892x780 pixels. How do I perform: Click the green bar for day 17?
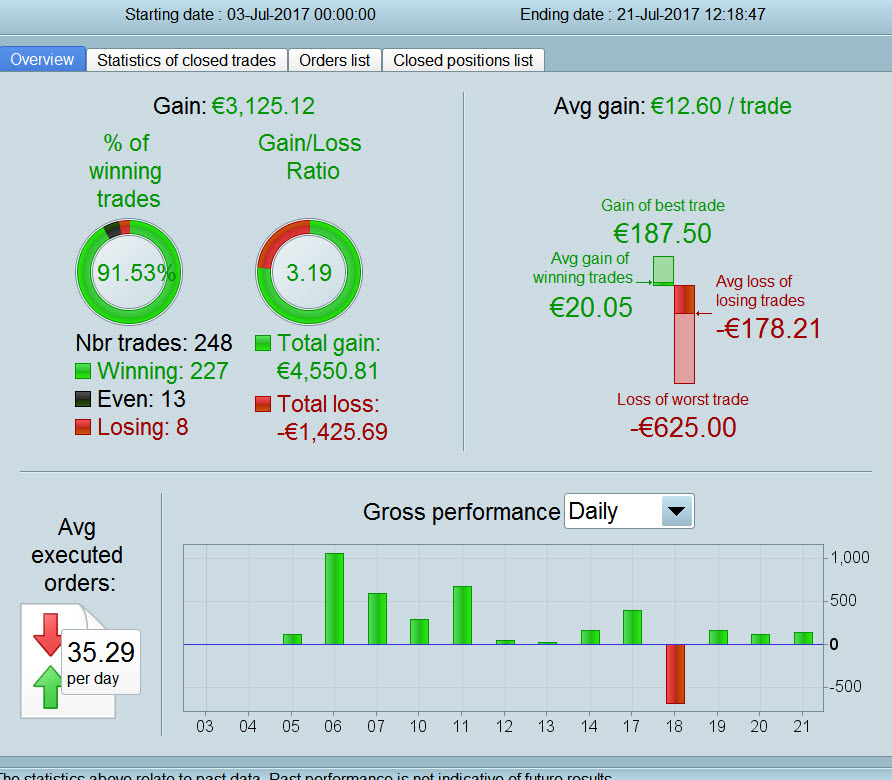click(633, 627)
